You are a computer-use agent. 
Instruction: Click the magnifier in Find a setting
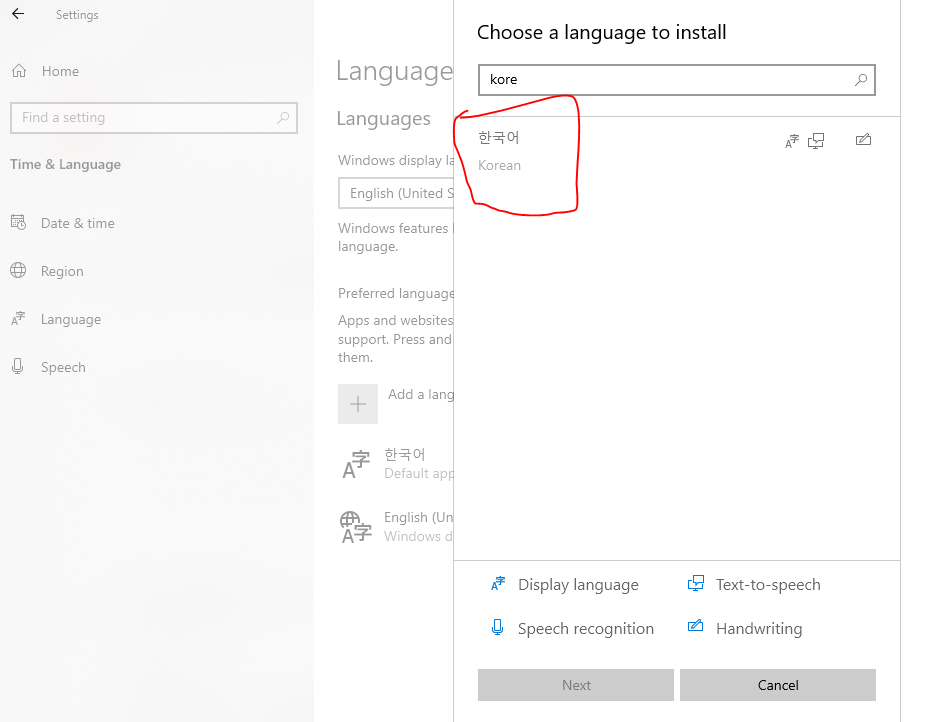pos(283,117)
